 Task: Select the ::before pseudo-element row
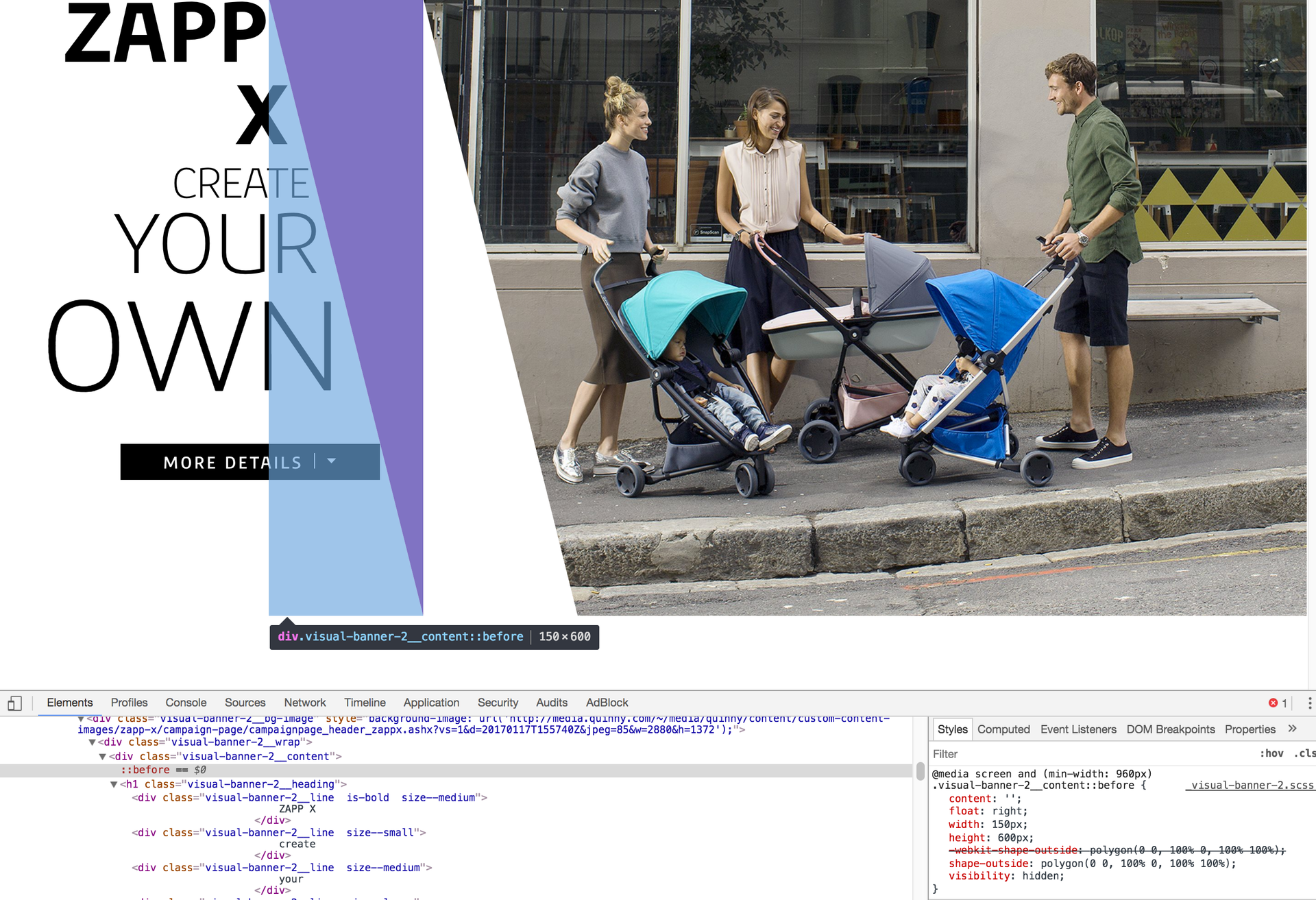[x=456, y=770]
